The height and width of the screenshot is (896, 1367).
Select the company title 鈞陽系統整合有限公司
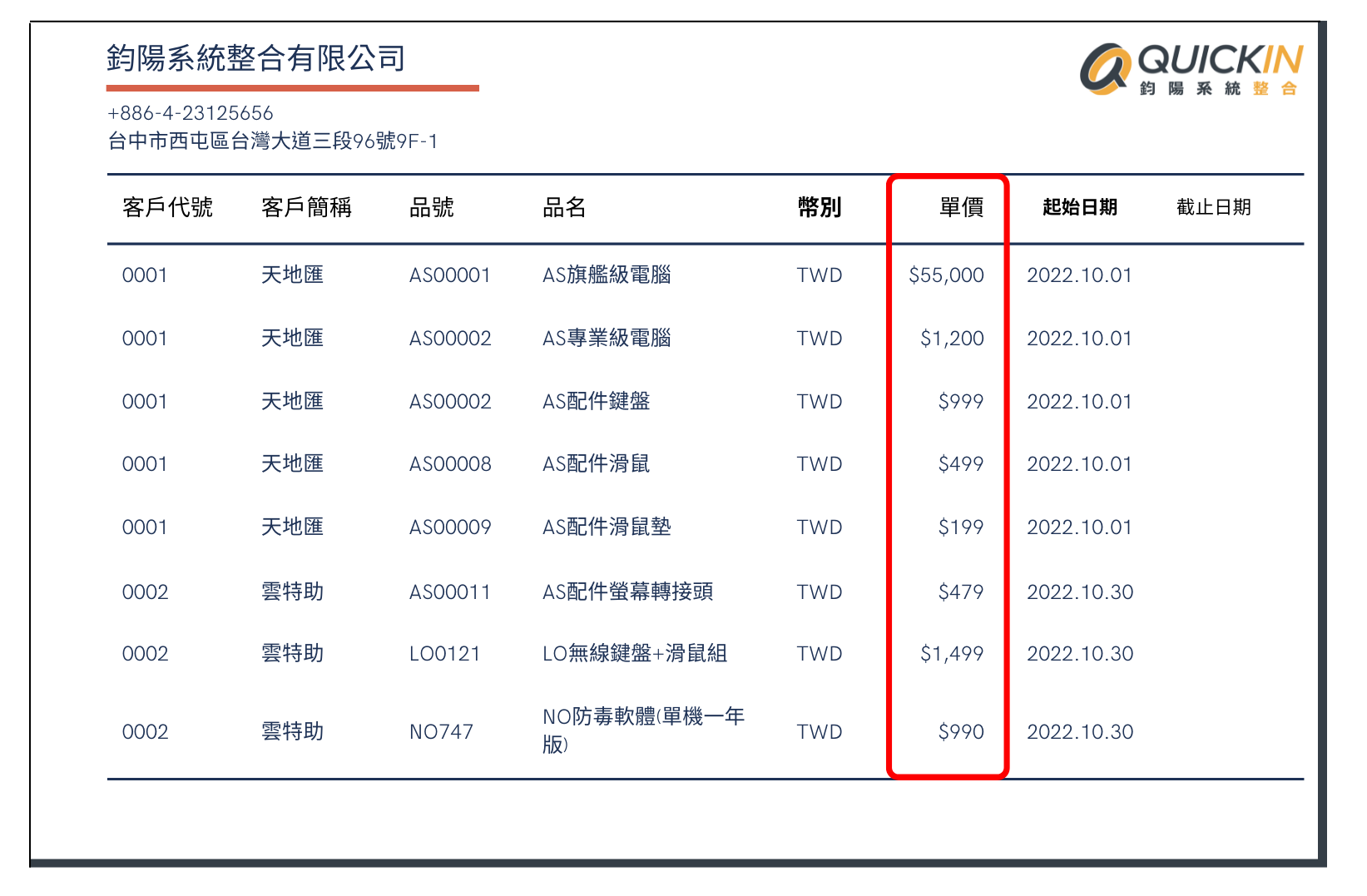tap(256, 58)
